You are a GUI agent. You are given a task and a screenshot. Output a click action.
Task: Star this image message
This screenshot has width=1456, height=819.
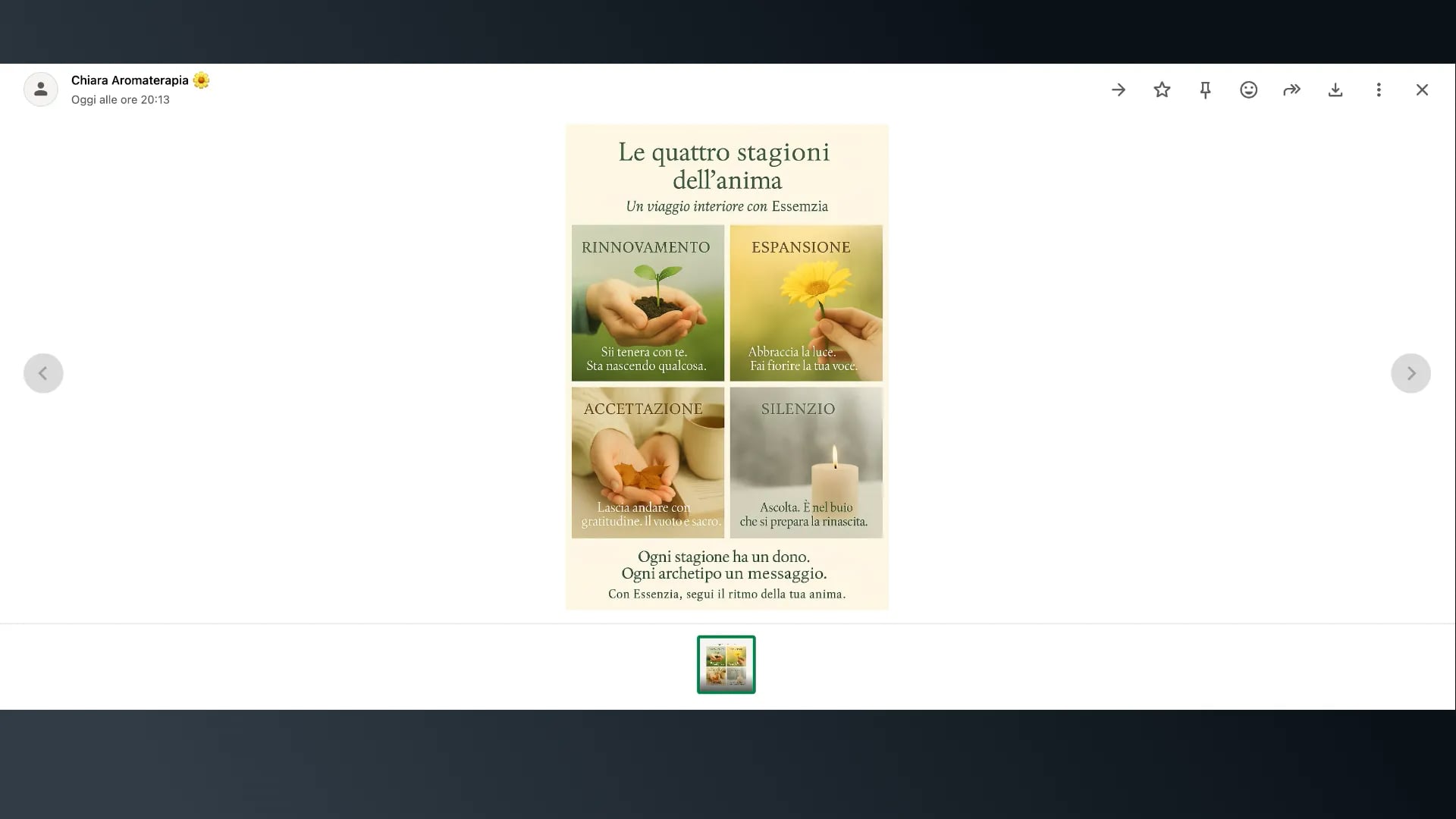[x=1162, y=90]
